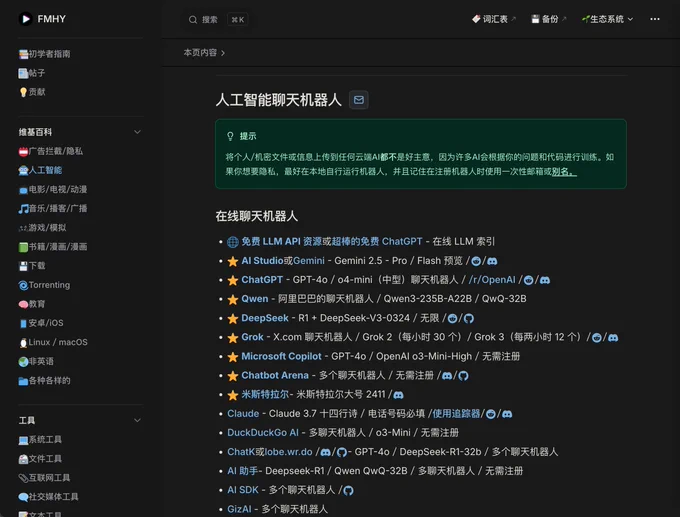Click Discord icon in 米斯特拉尔 row

398,395
